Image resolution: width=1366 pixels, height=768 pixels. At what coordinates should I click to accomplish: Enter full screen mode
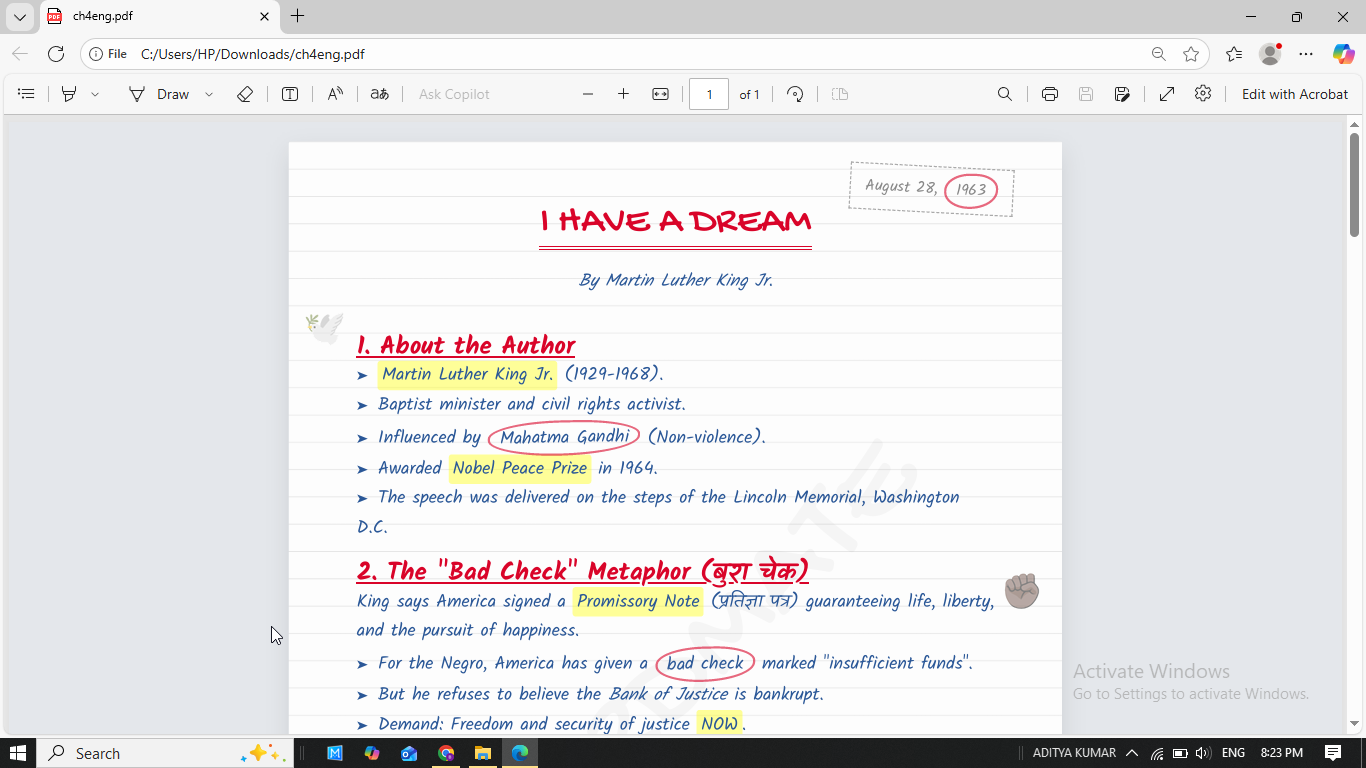1167,94
